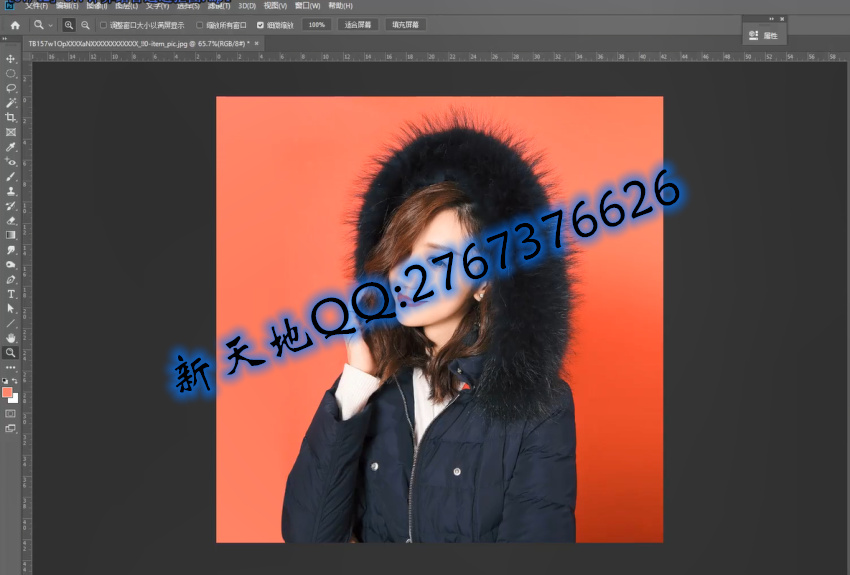Select the Smudge tool

(x=10, y=250)
